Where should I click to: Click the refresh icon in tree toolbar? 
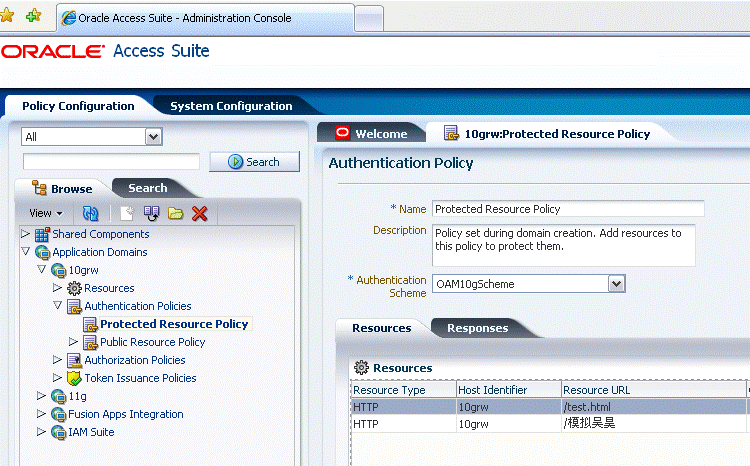point(90,213)
